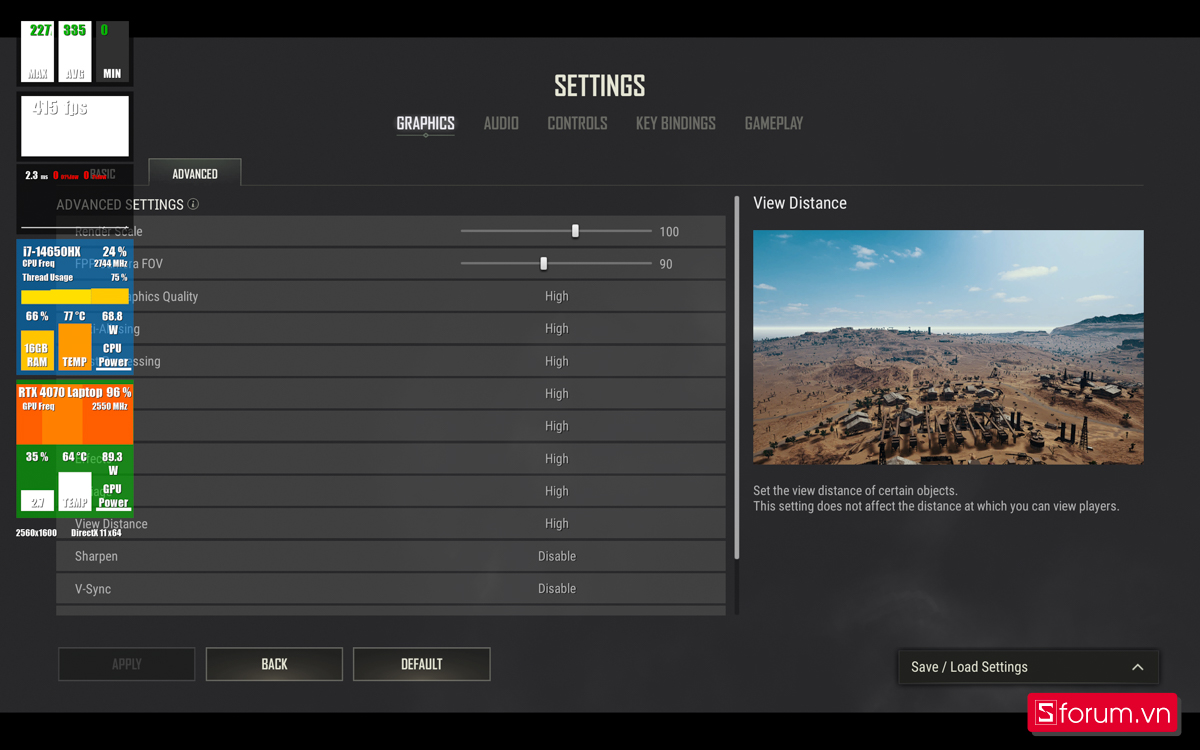Click the RTX 4070 Laptop overlay label

[x=60, y=393]
